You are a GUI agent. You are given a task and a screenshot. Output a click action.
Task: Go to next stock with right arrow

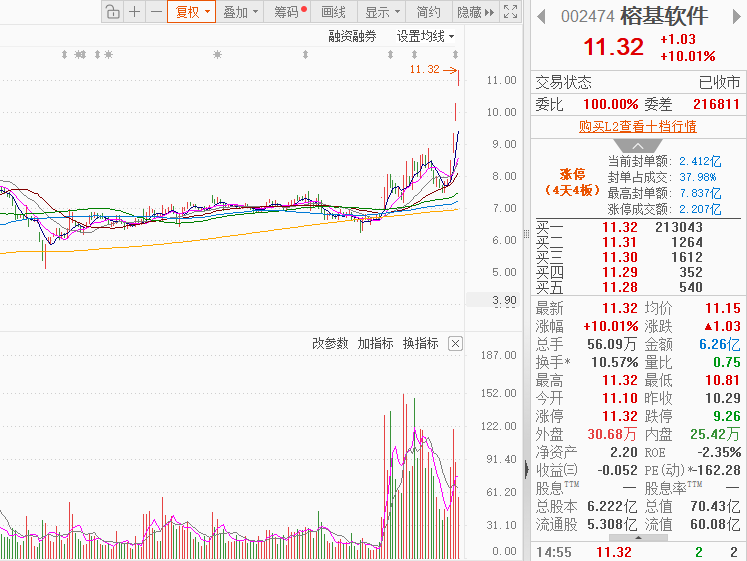pos(737,17)
